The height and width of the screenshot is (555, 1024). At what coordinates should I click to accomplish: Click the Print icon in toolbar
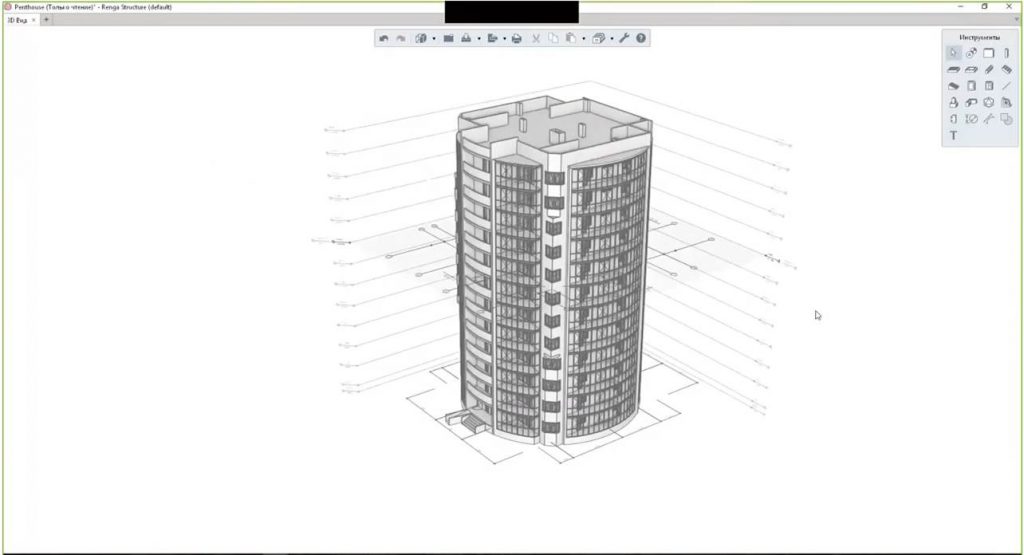click(516, 39)
